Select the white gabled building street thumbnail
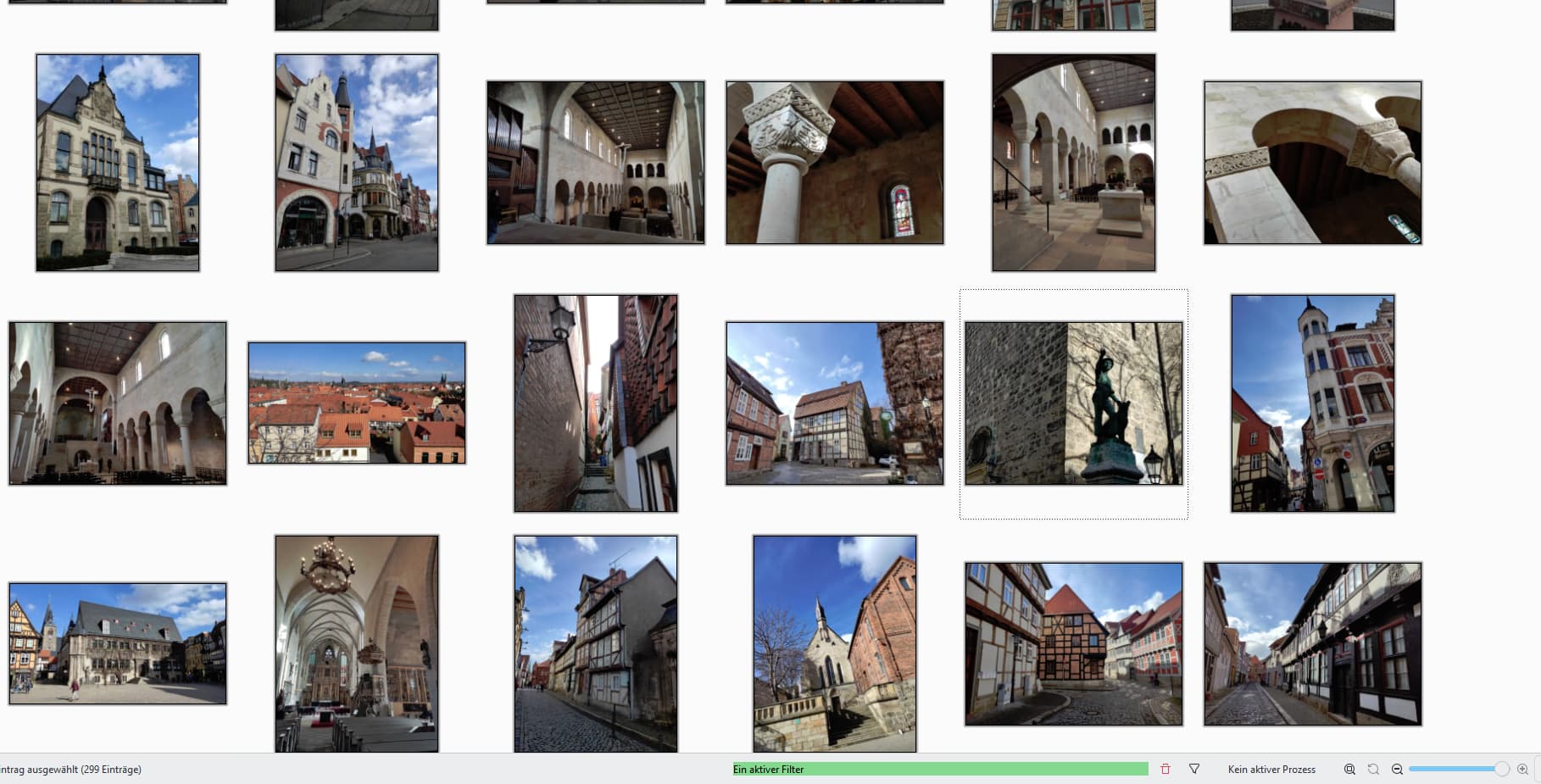This screenshot has width=1541, height=784. point(357,163)
